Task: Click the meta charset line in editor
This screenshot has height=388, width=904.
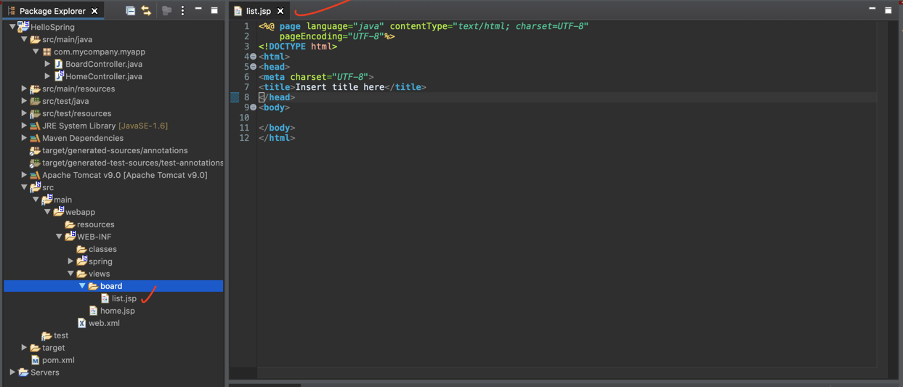Action: click(x=317, y=77)
